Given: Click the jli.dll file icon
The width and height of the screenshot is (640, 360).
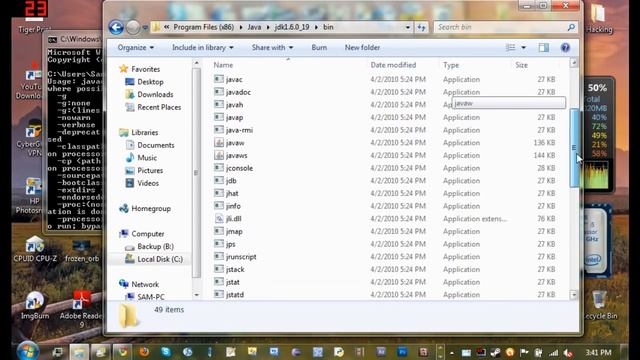Looking at the screenshot, I should (219, 218).
